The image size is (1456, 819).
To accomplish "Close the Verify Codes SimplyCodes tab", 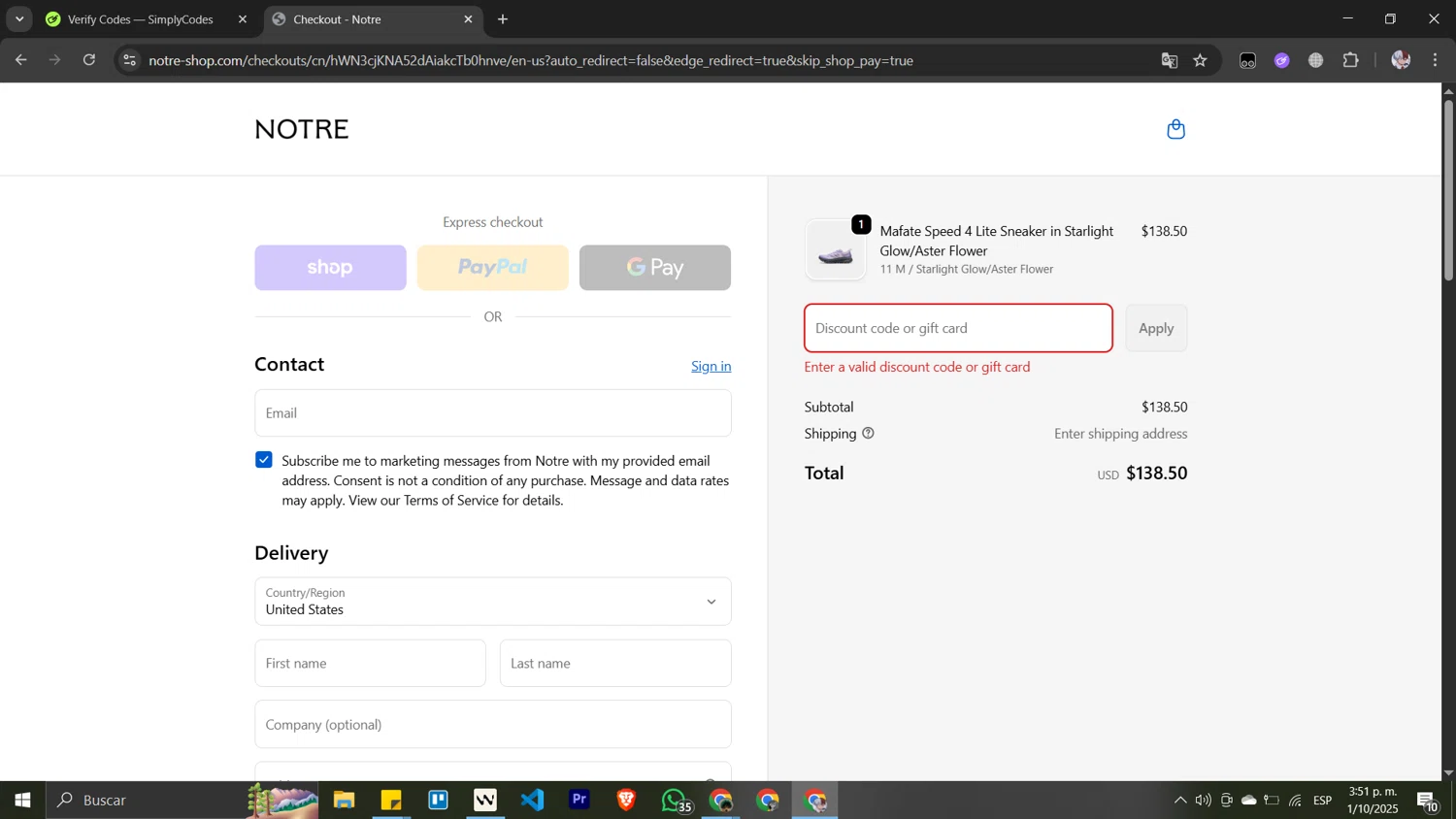I will pos(243,19).
